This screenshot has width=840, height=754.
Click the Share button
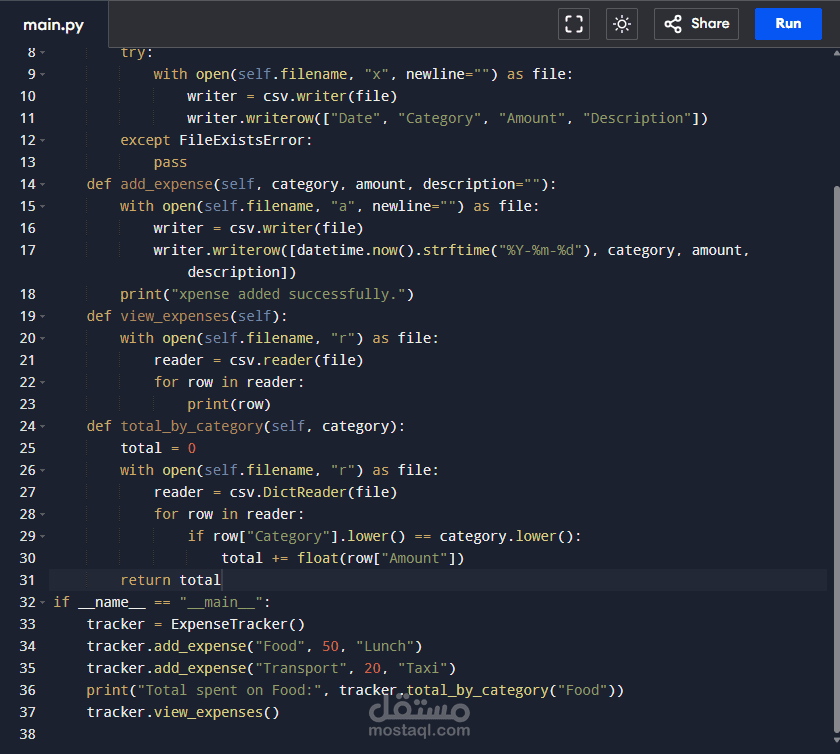[x=696, y=24]
